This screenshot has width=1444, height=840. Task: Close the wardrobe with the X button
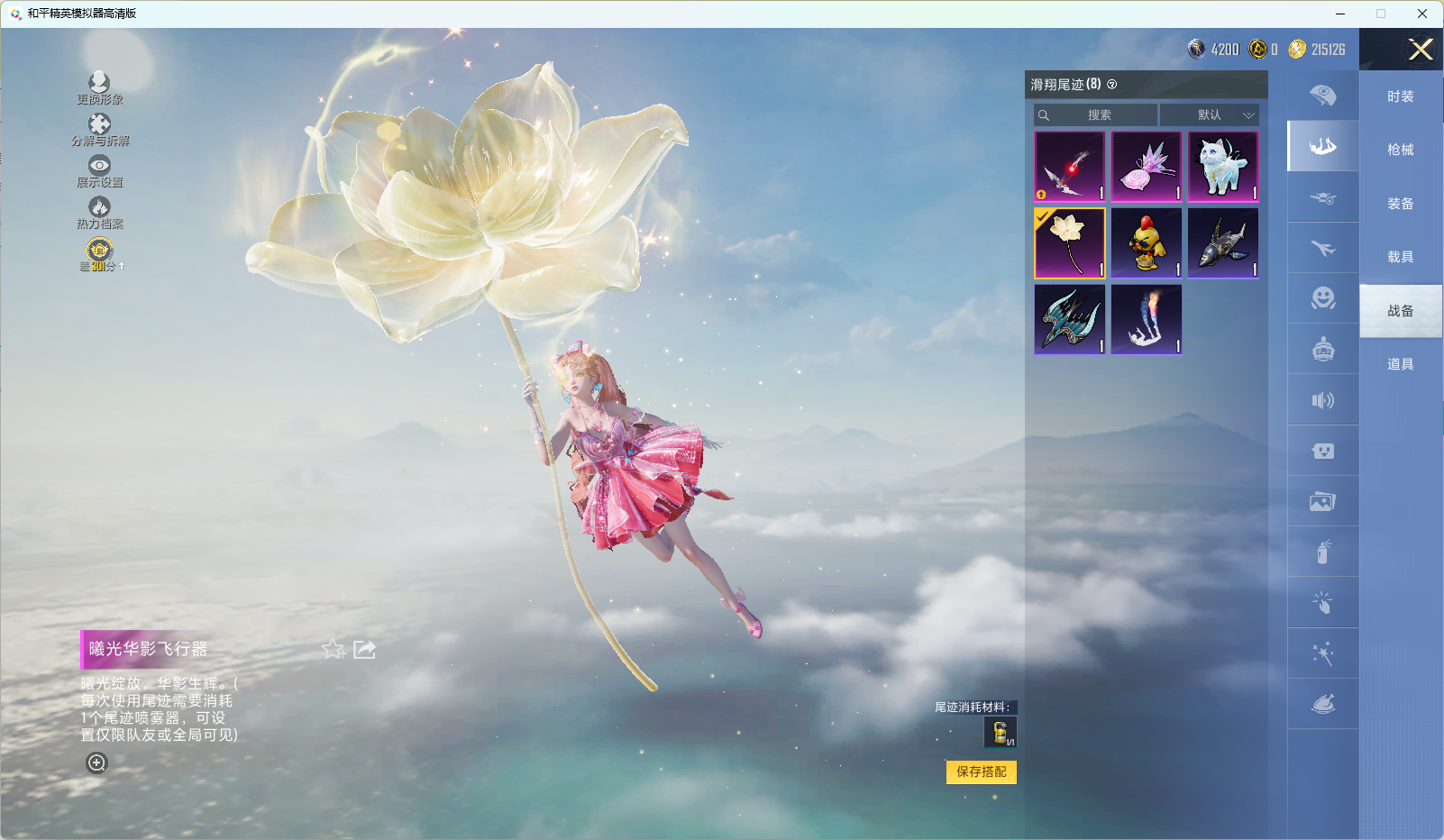coord(1421,50)
